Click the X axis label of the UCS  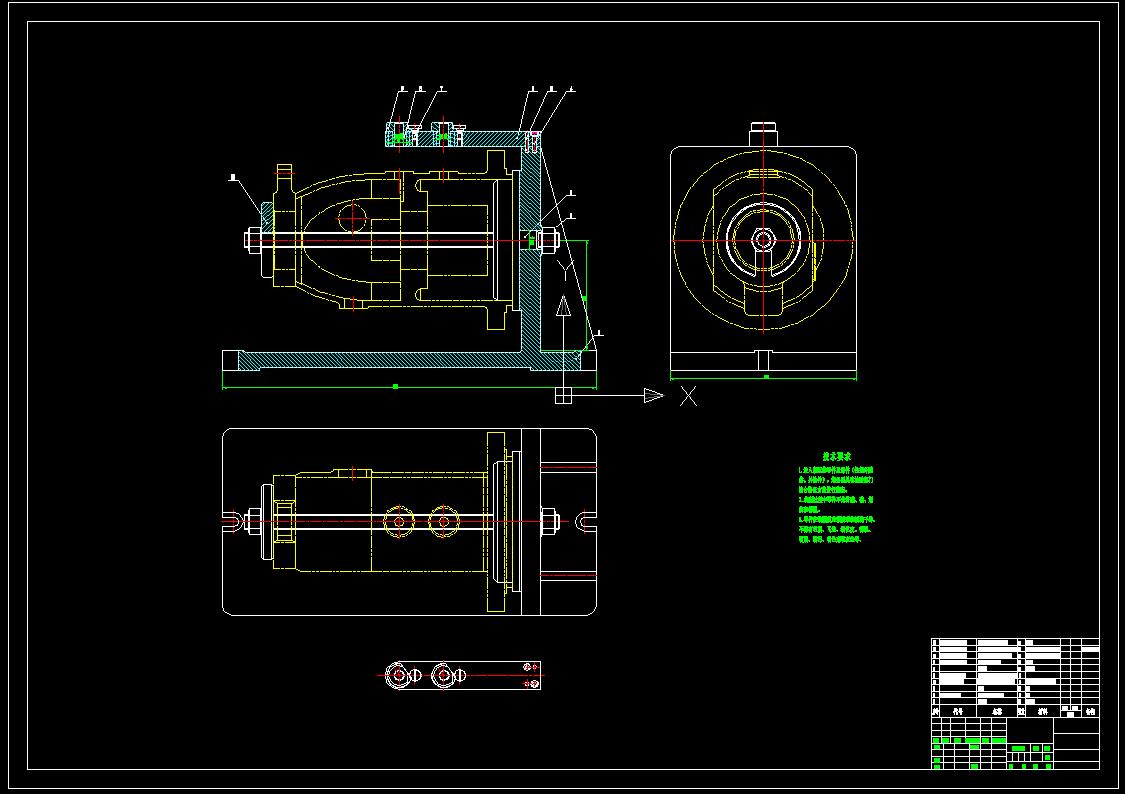click(688, 396)
